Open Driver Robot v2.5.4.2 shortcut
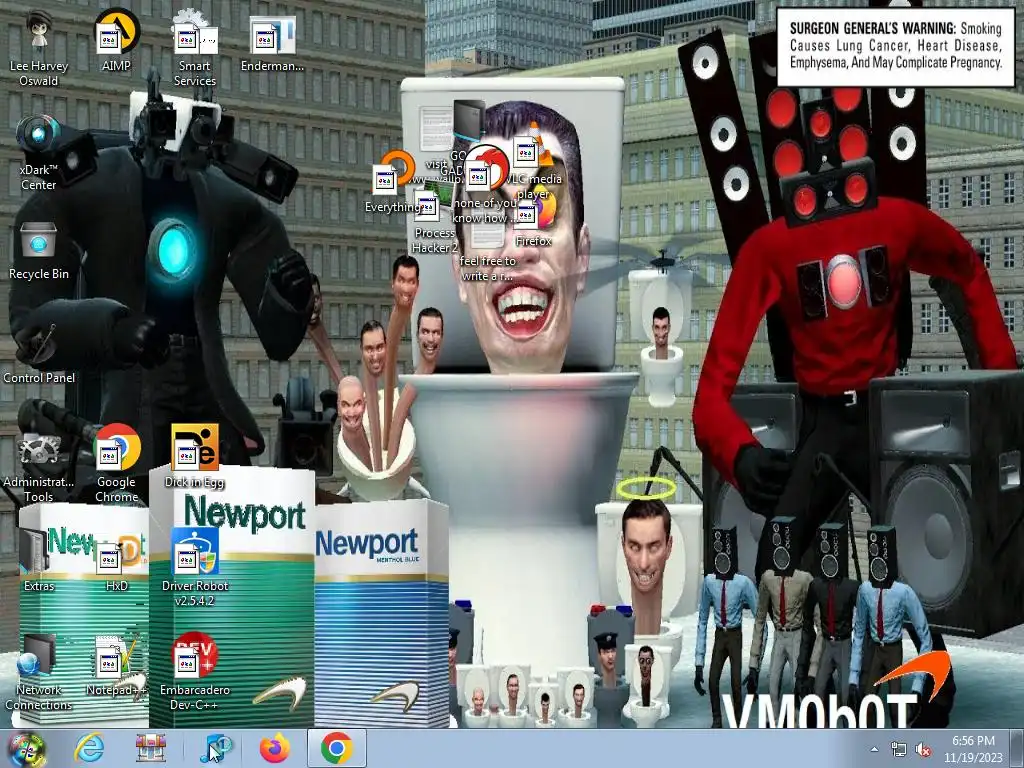1024x768 pixels. click(195, 568)
